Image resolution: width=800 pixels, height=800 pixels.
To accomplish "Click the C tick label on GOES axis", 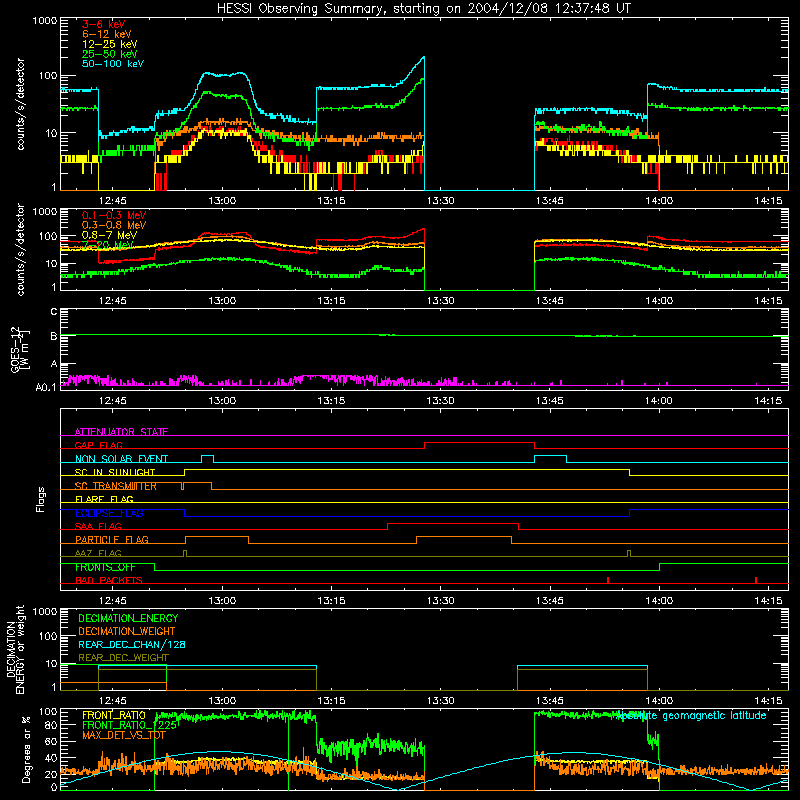I will point(54,312).
